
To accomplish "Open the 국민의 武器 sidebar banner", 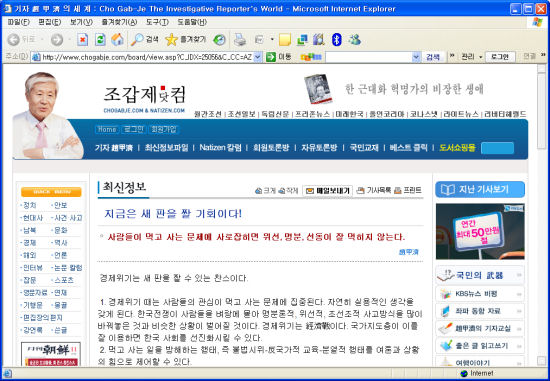I will point(480,275).
